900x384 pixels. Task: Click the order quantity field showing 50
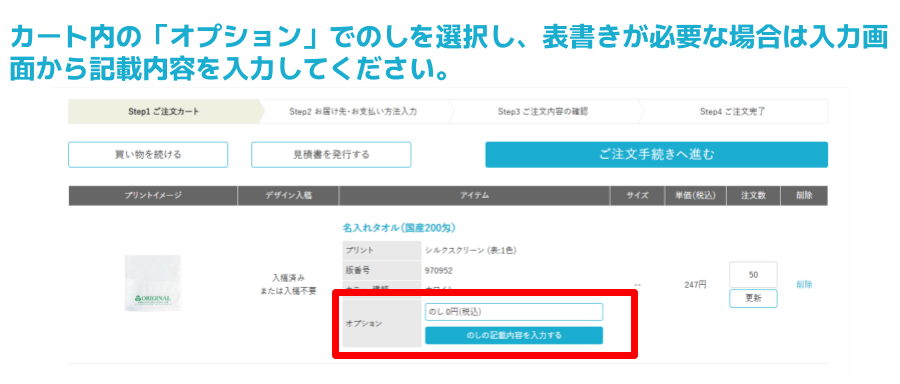[753, 275]
